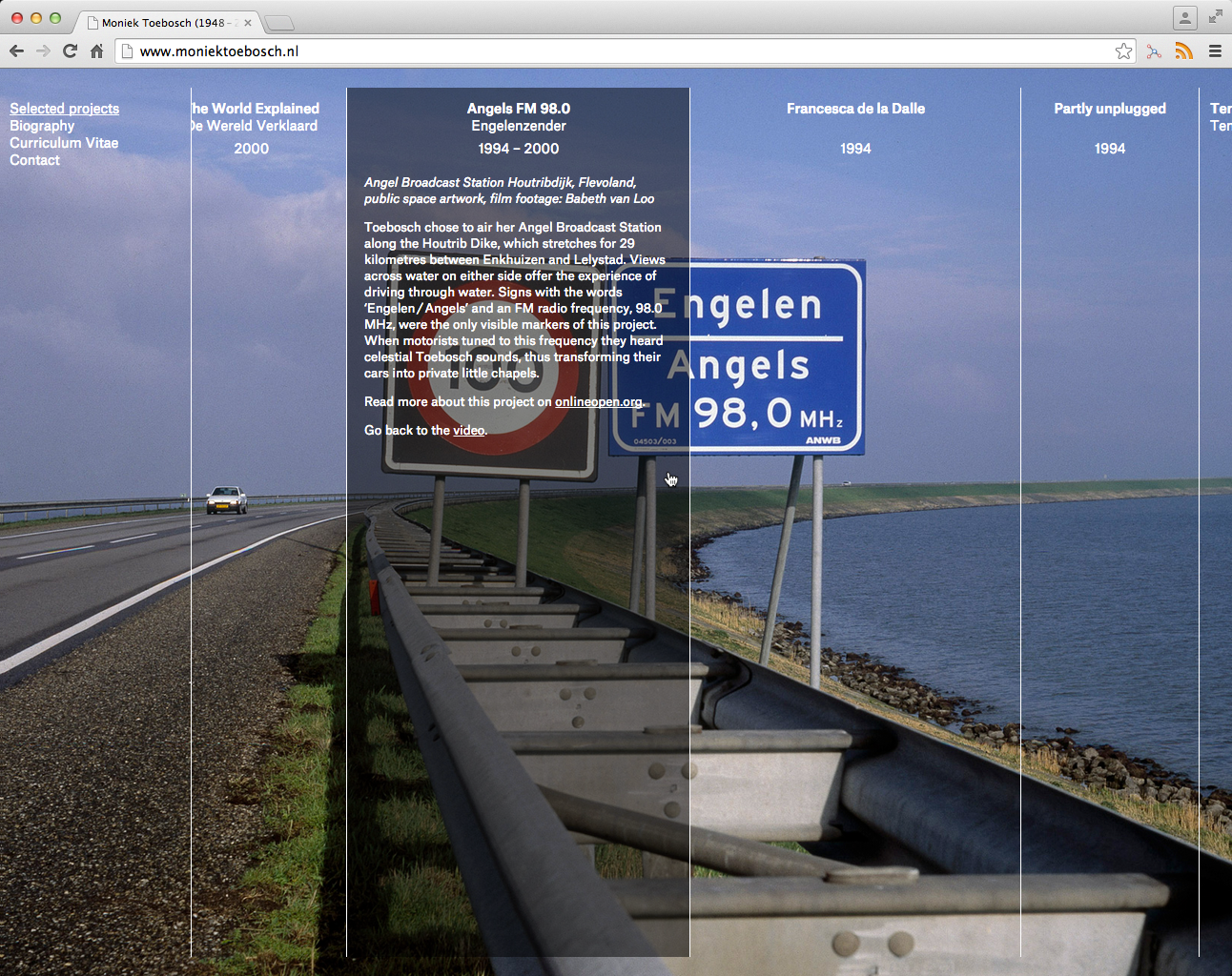The image size is (1232, 976).
Task: Follow the onlineopen.org link
Action: point(598,402)
